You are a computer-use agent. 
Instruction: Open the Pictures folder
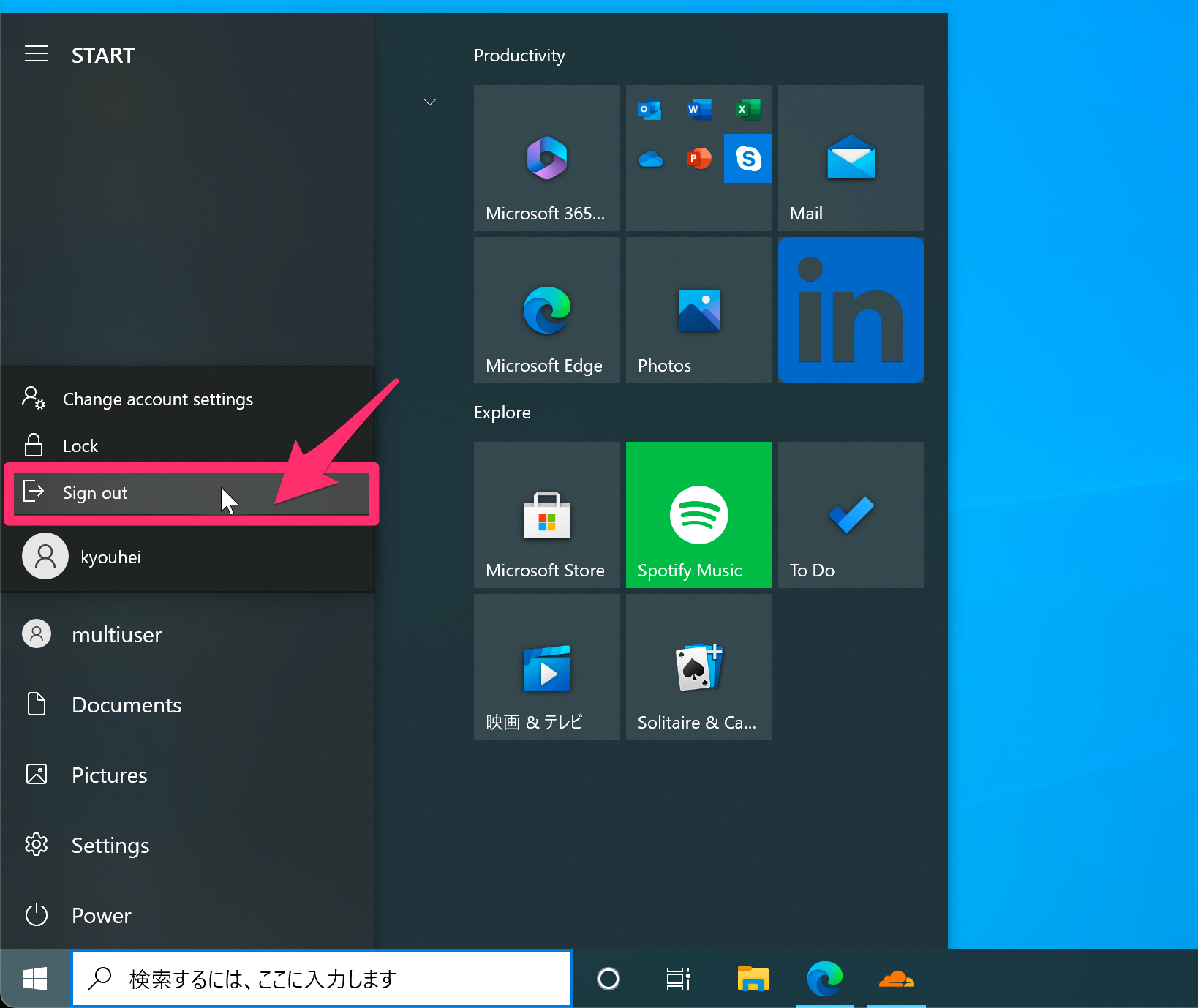(188, 775)
